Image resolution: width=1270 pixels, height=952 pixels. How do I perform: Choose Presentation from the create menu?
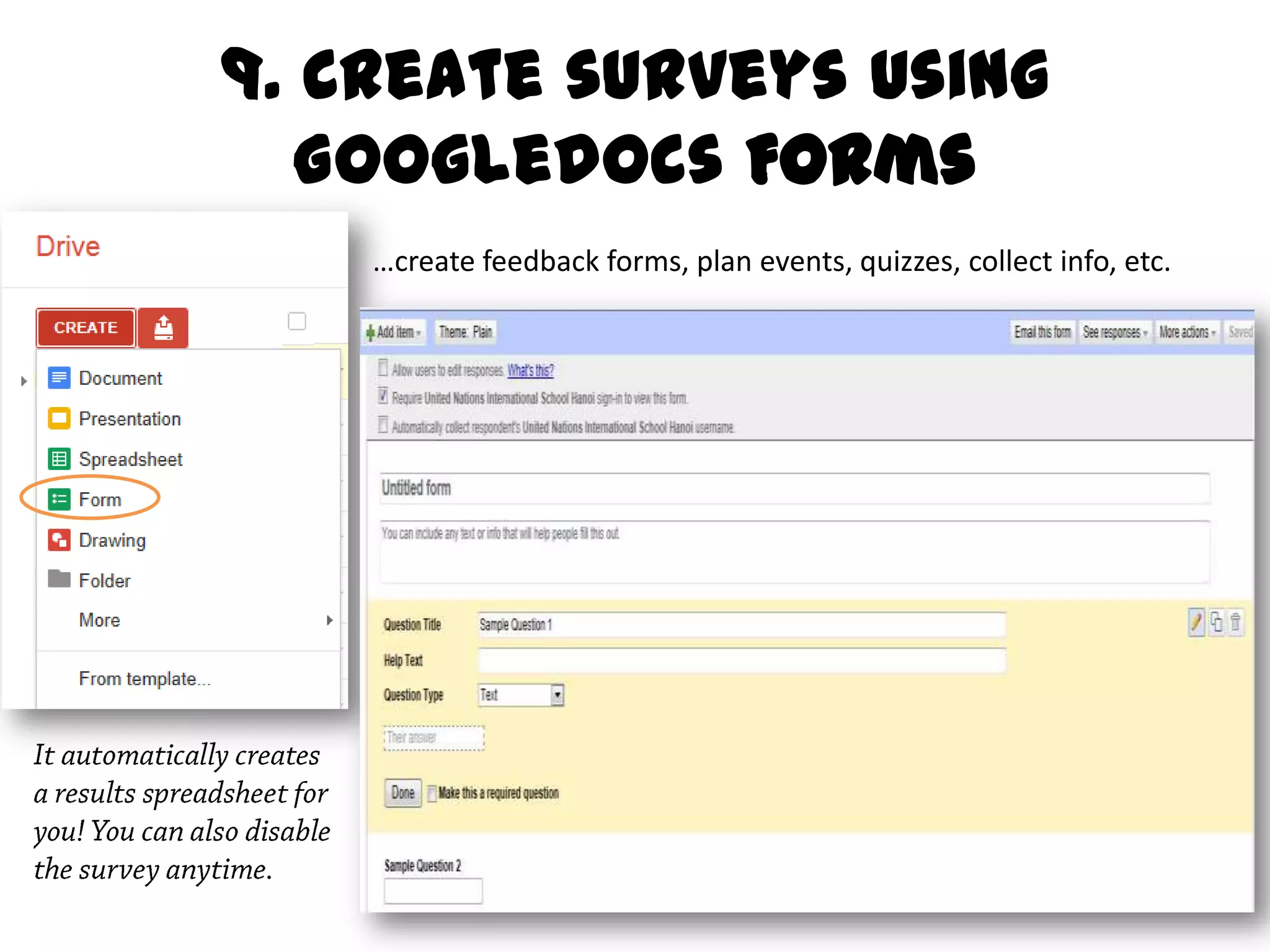pyautogui.click(x=130, y=419)
